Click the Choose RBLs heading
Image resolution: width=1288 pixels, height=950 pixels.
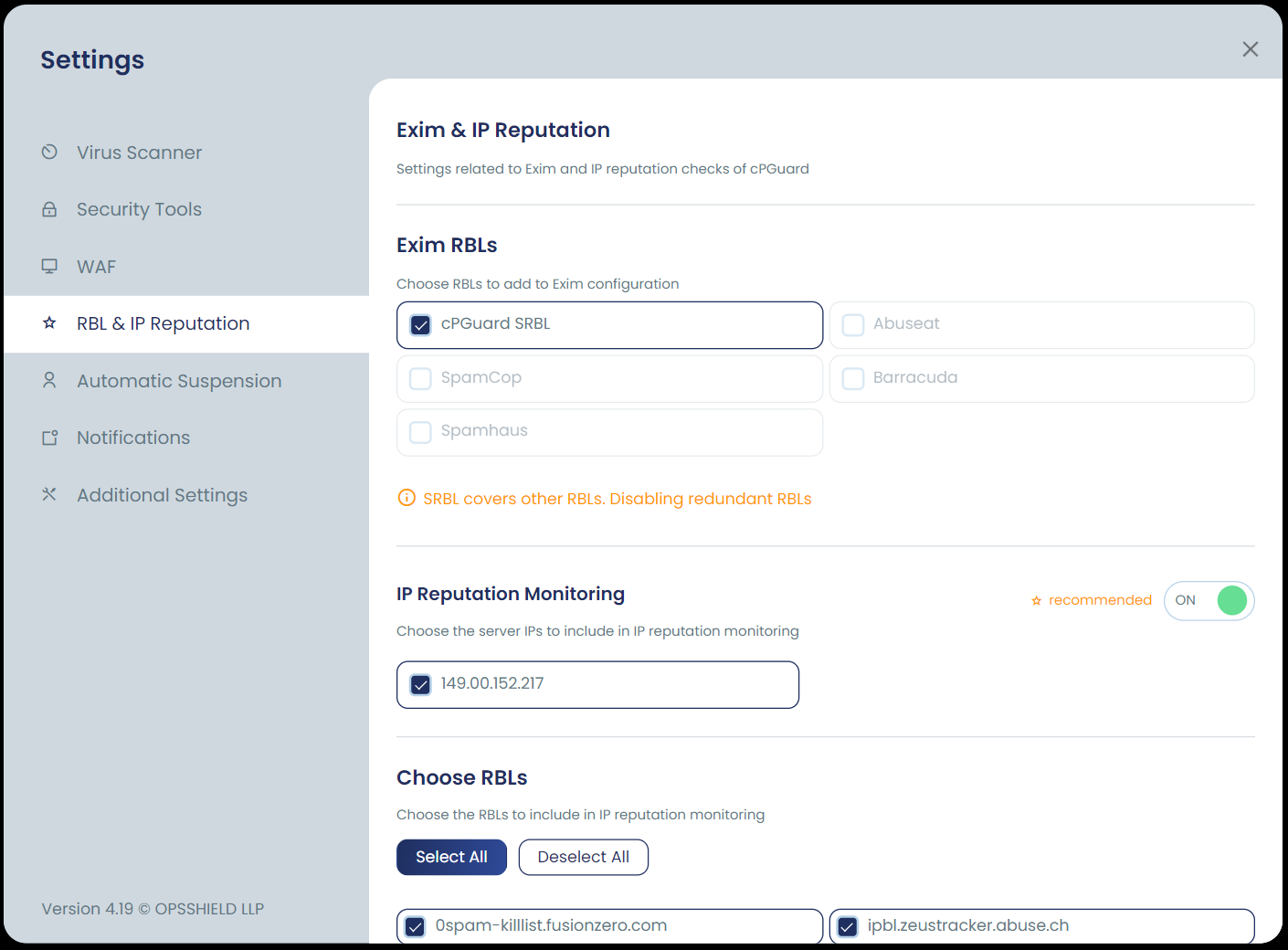coord(462,777)
